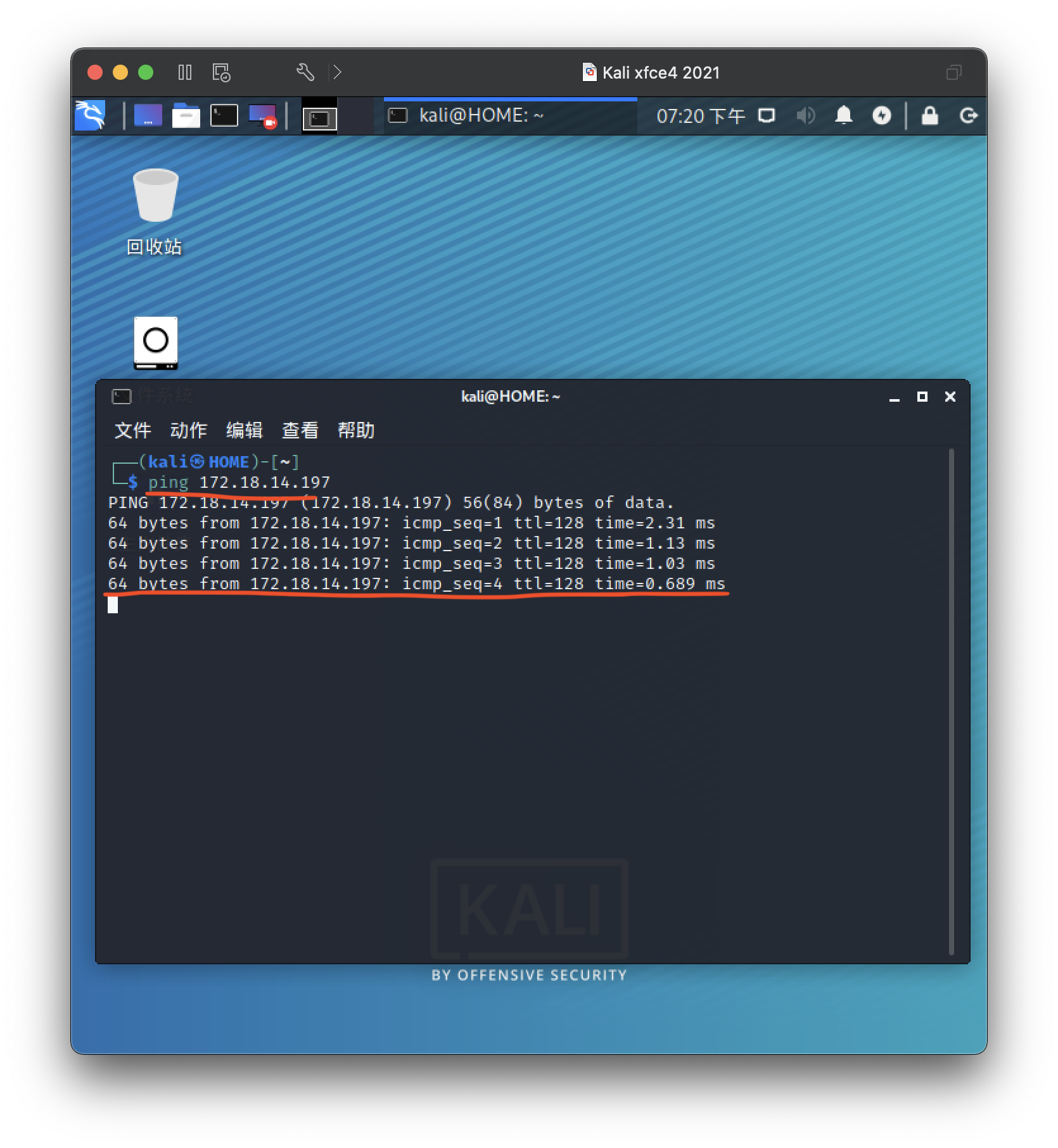The width and height of the screenshot is (1058, 1148).
Task: Click macOS yellow minimize button
Action: coord(120,72)
